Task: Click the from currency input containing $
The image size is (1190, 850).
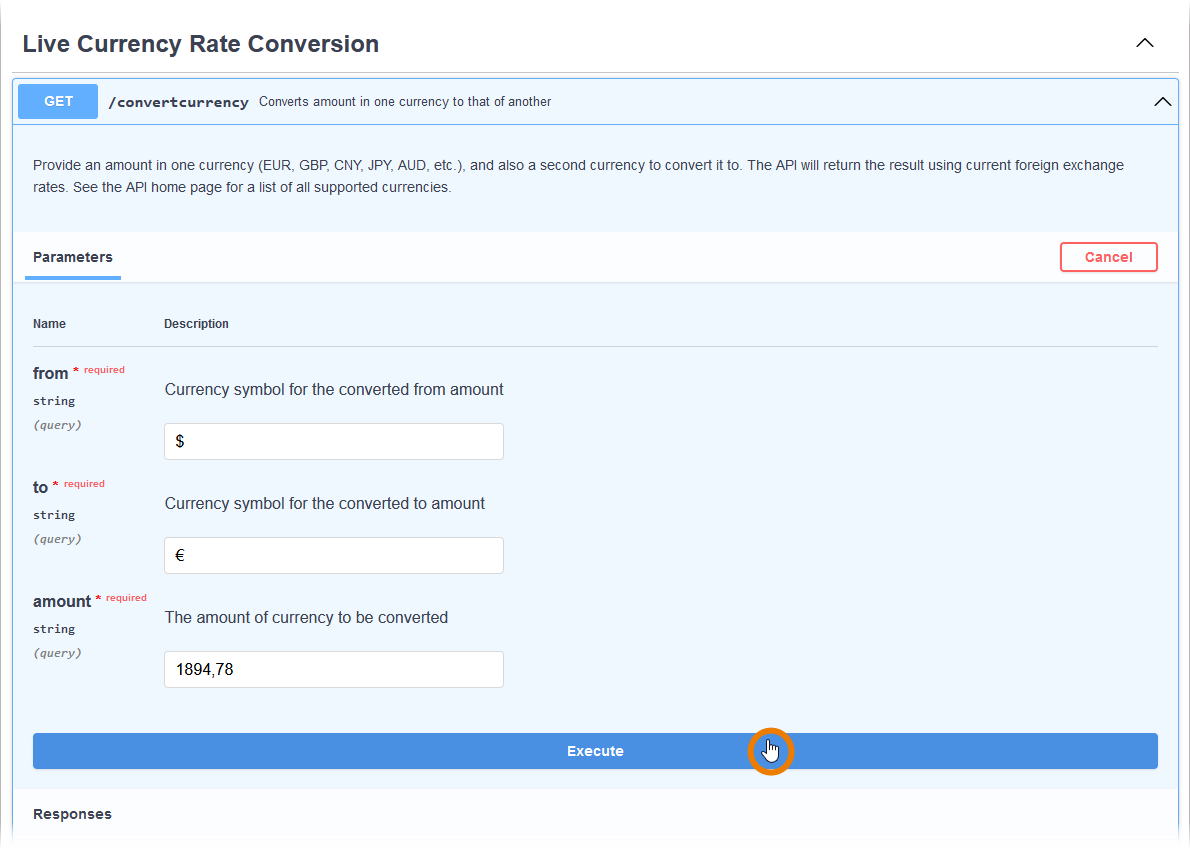Action: click(x=333, y=441)
